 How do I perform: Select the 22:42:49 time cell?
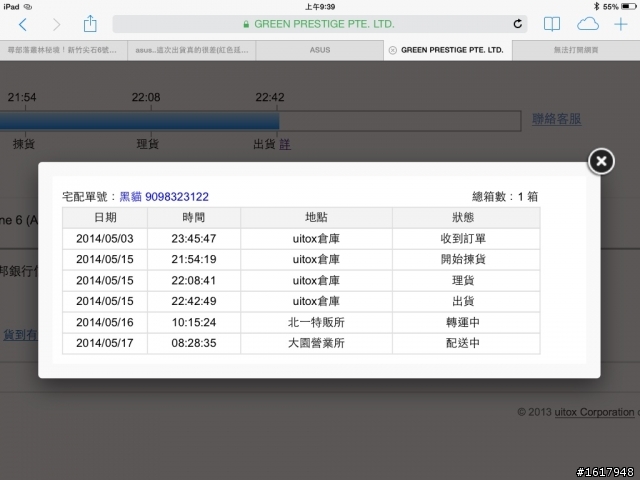click(x=194, y=302)
